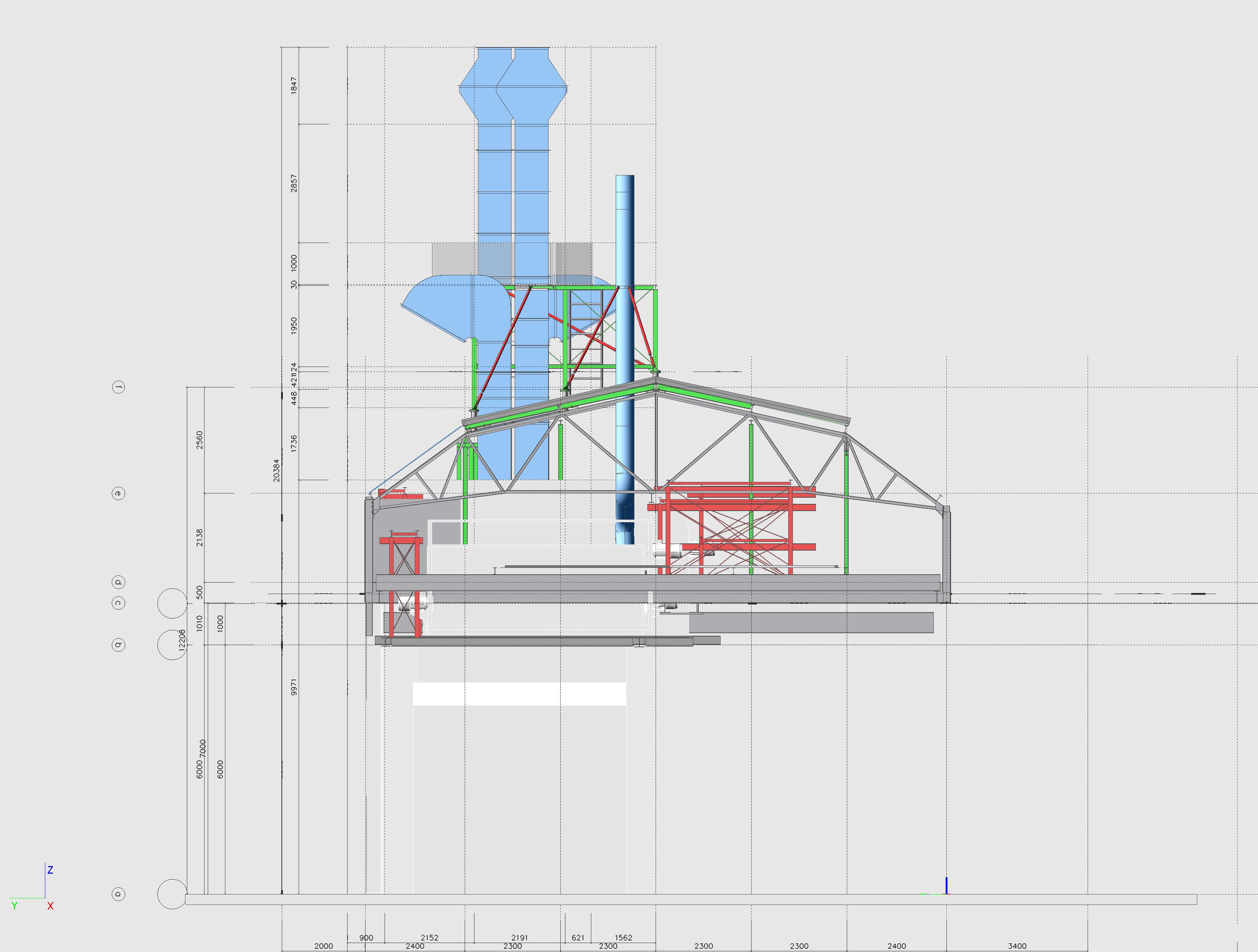This screenshot has width=1258, height=952.
Task: Select the 500 dimension between grids c and d
Action: pyautogui.click(x=199, y=592)
